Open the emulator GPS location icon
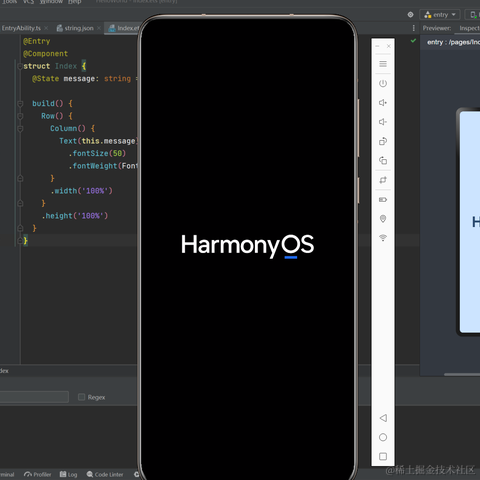Viewport: 480px width, 480px height. 383,219
